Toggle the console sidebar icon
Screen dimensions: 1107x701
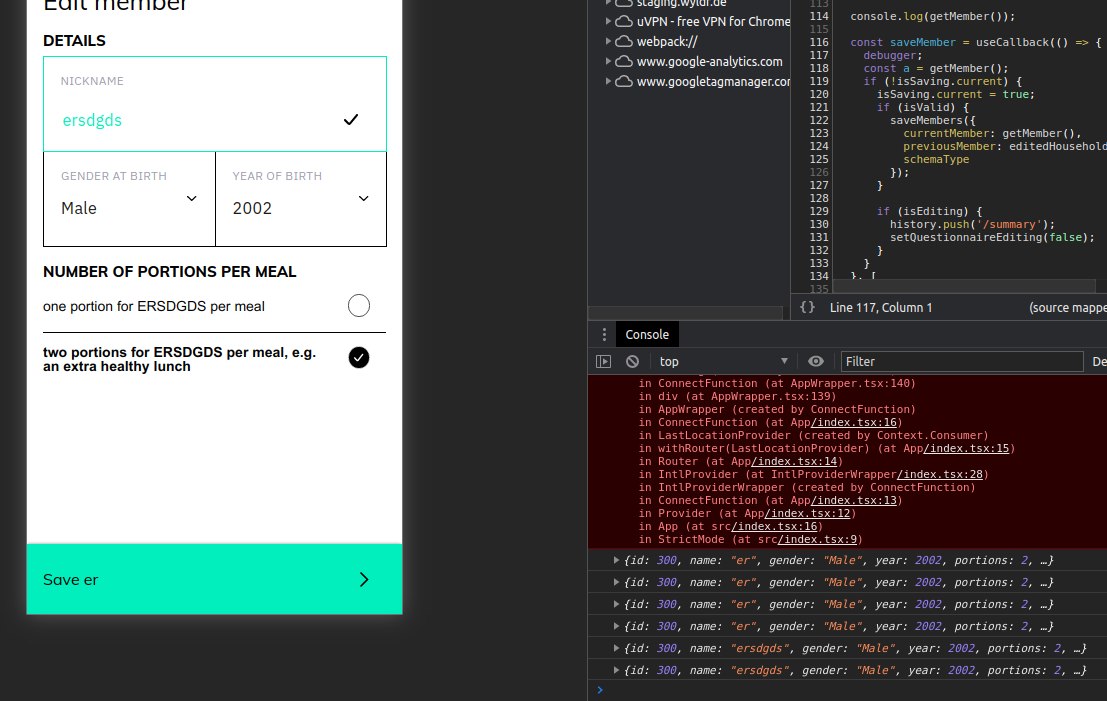[x=603, y=361]
